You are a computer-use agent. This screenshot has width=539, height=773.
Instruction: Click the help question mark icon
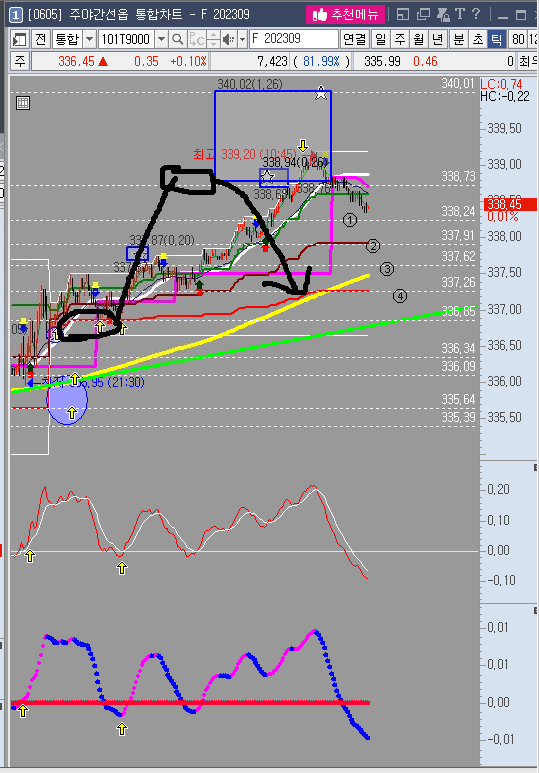(x=475, y=14)
